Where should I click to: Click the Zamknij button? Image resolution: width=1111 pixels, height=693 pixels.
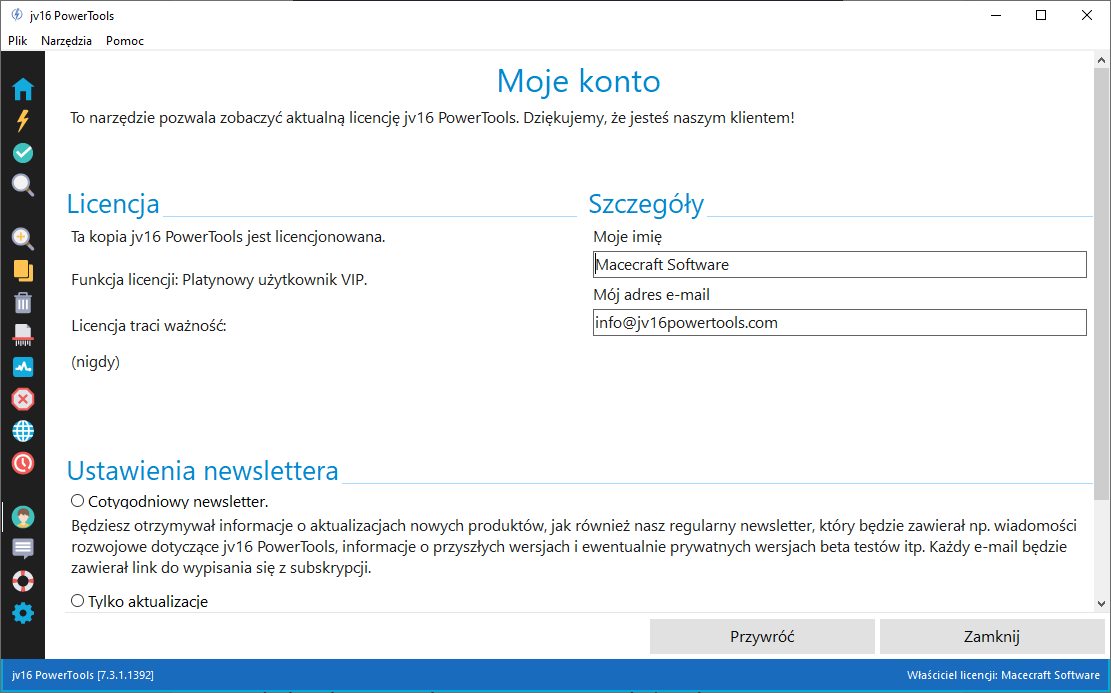tap(991, 636)
